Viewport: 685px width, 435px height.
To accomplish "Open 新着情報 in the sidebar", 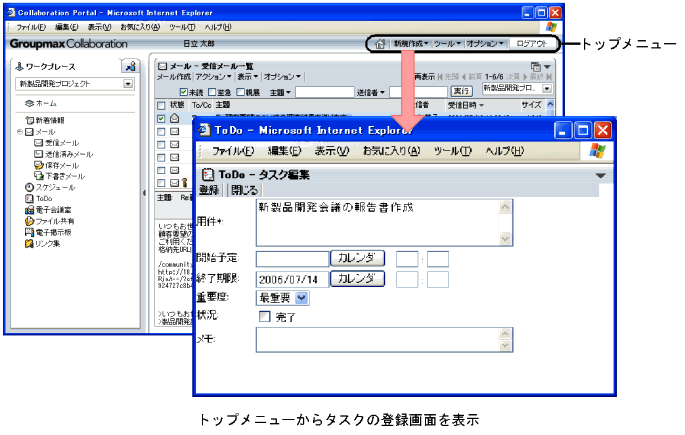I will tap(45, 120).
